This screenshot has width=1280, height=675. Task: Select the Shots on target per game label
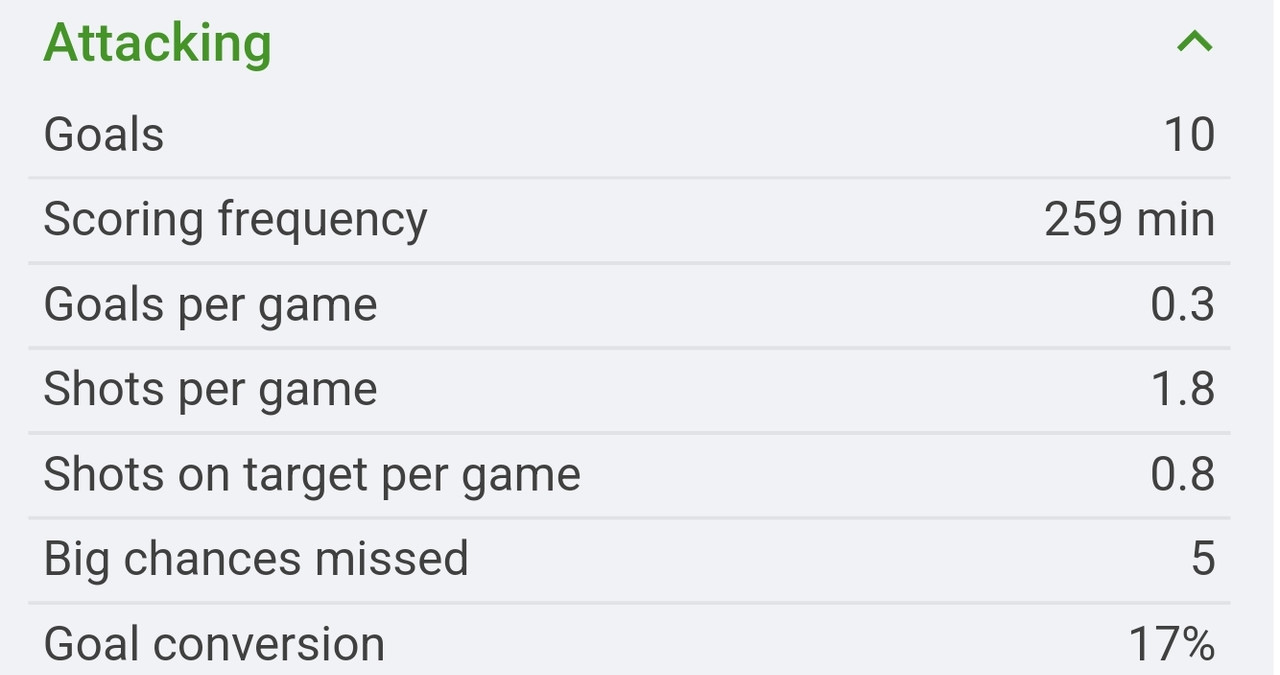(x=312, y=476)
